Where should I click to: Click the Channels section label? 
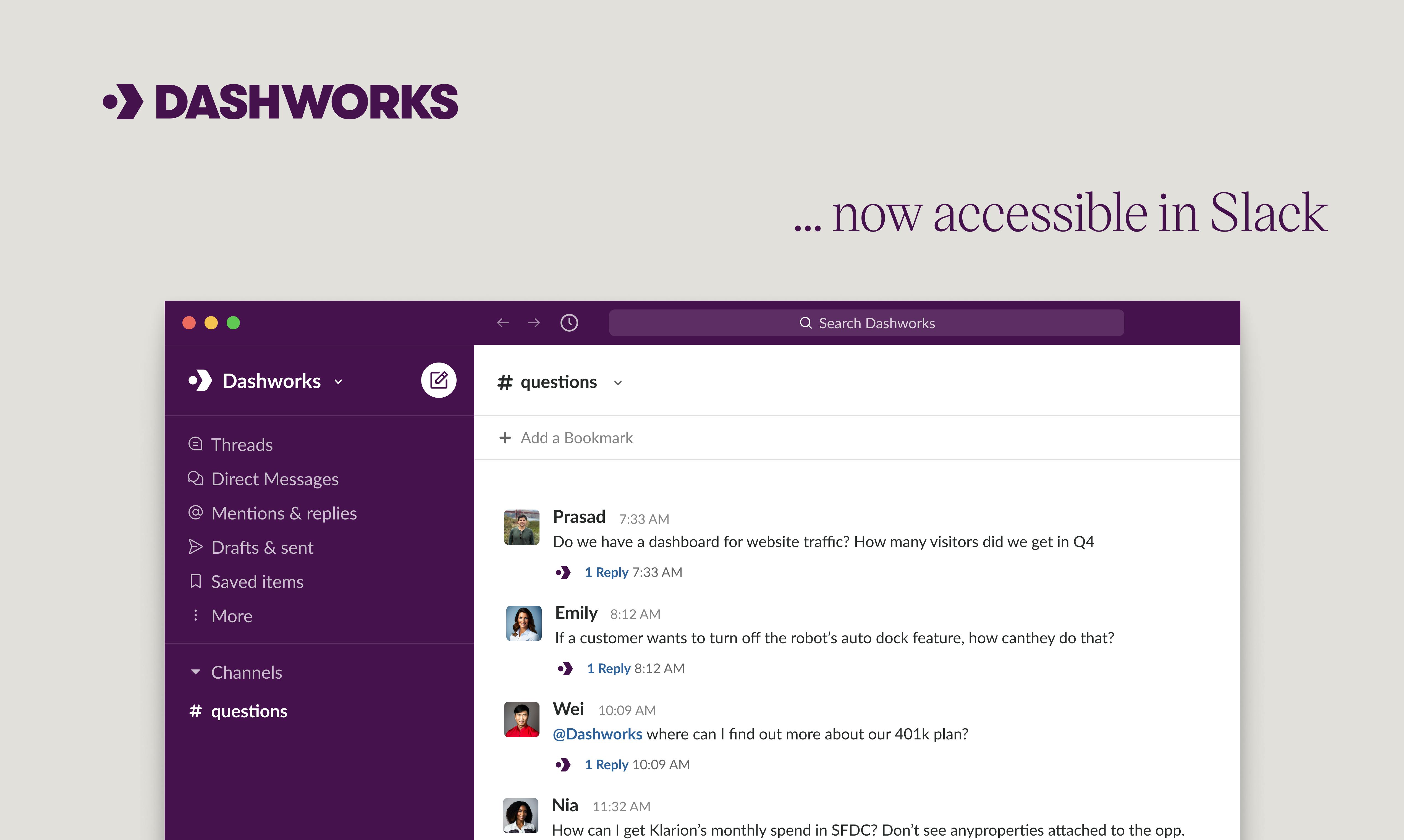pyautogui.click(x=247, y=673)
